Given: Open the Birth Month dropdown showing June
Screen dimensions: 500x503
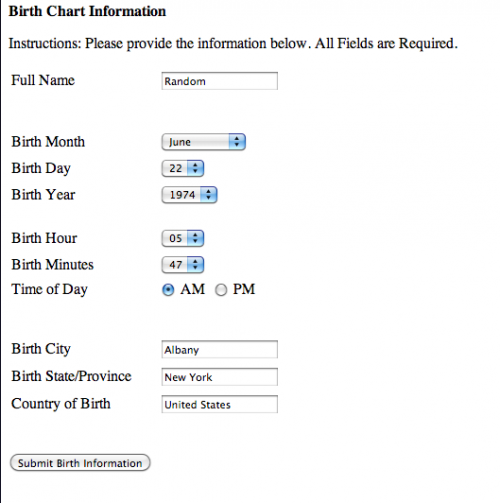Looking at the screenshot, I should [x=204, y=142].
